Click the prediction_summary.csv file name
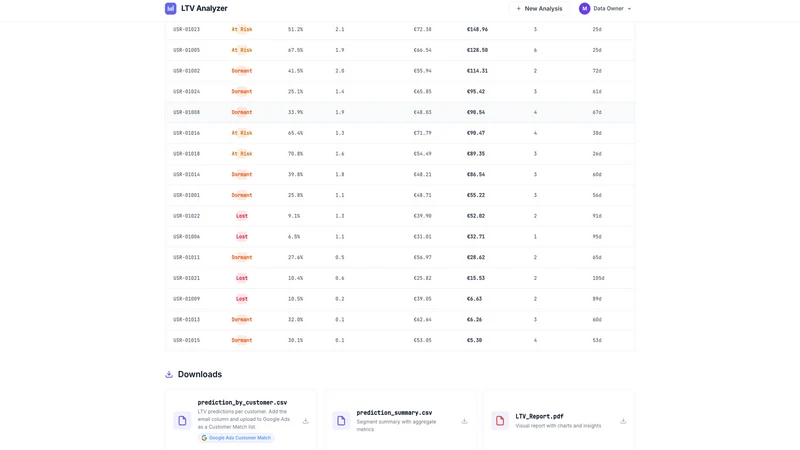 tap(394, 413)
